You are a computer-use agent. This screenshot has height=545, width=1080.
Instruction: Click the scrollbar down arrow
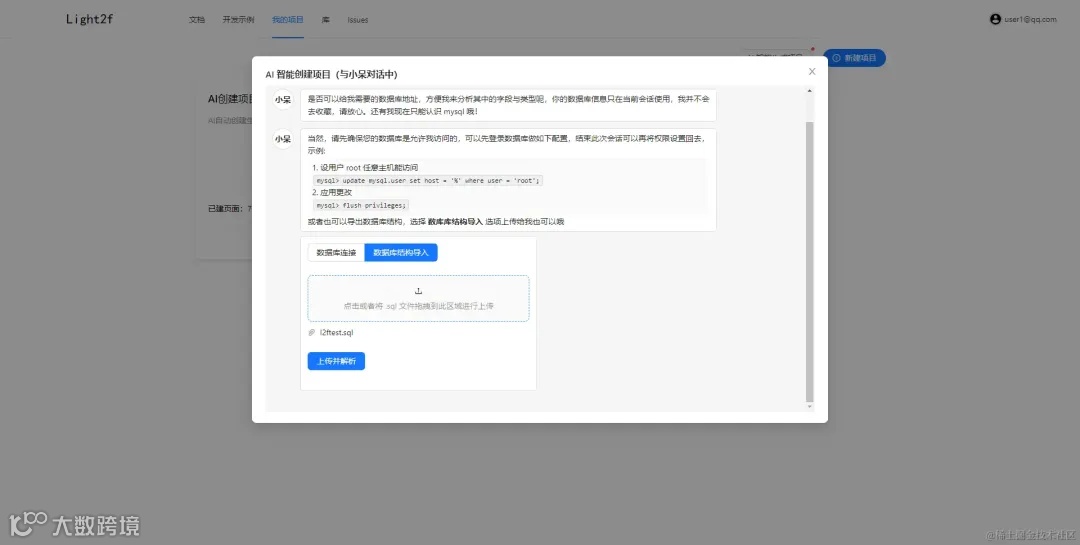coord(809,407)
